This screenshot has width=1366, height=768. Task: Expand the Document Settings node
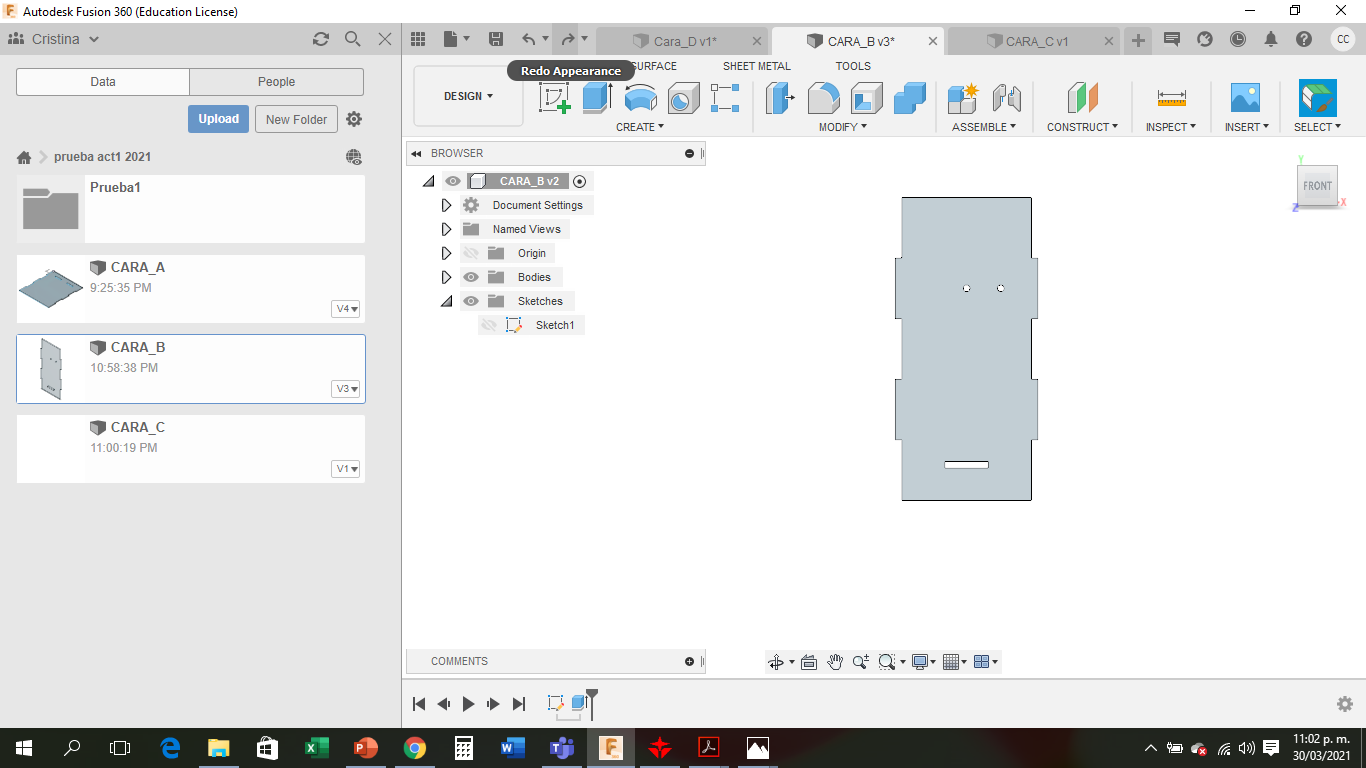tap(447, 205)
